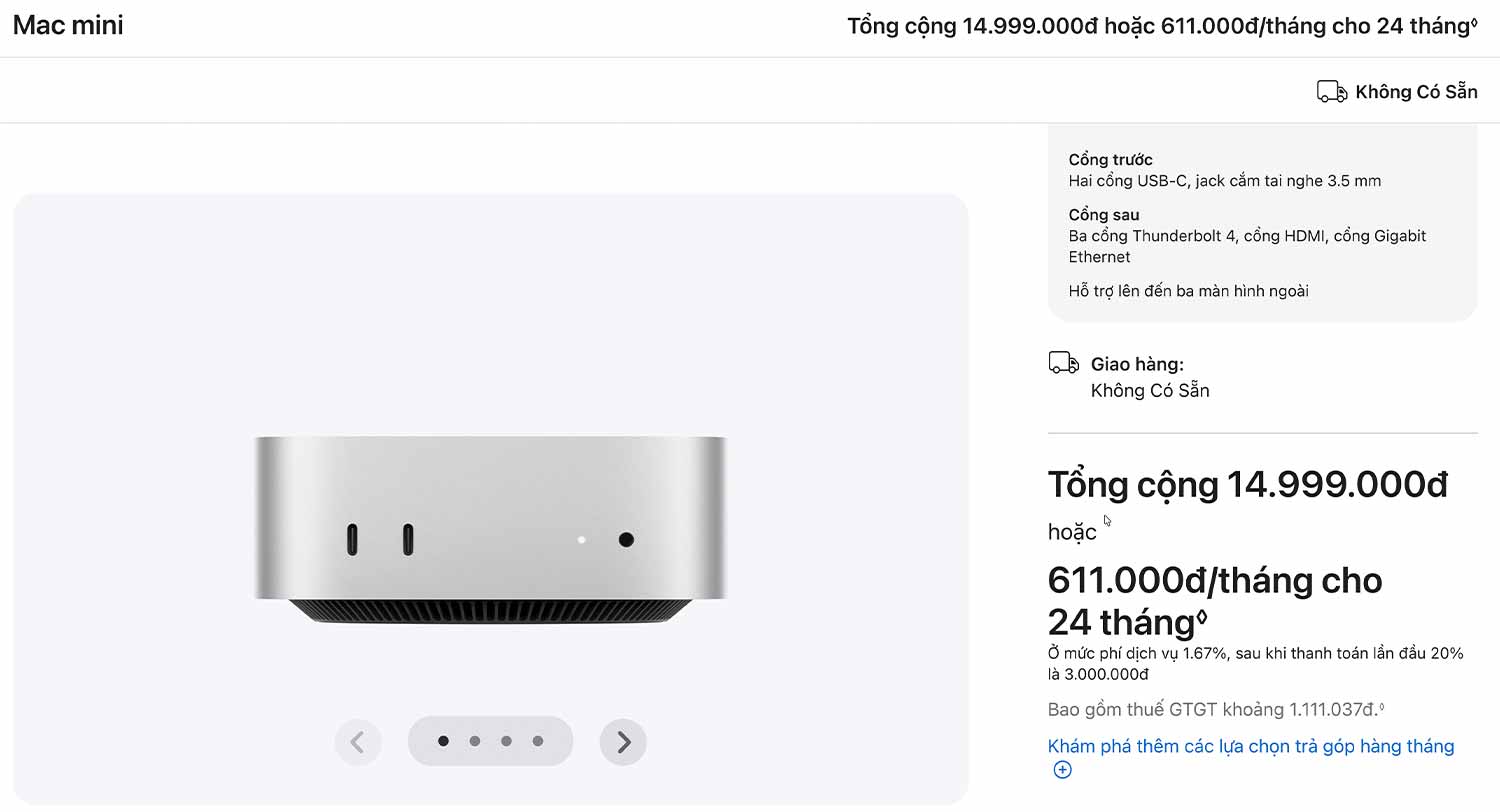The image size is (1500, 812).
Task: Click the next image arrow in gallery
Action: [x=623, y=742]
